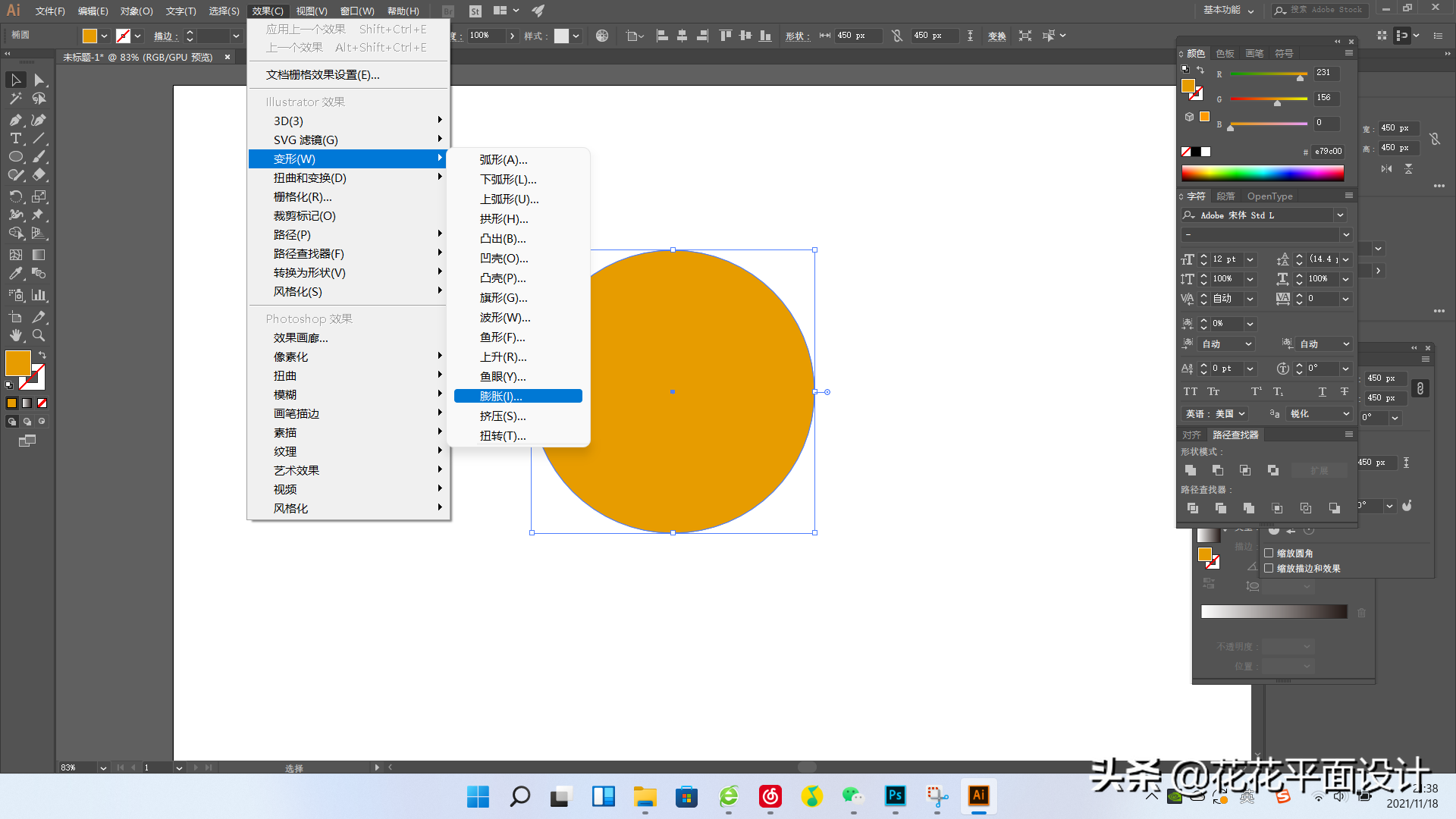This screenshot has width=1456, height=819.
Task: Toggle the All Caps (TT) text button
Action: pyautogui.click(x=1191, y=392)
